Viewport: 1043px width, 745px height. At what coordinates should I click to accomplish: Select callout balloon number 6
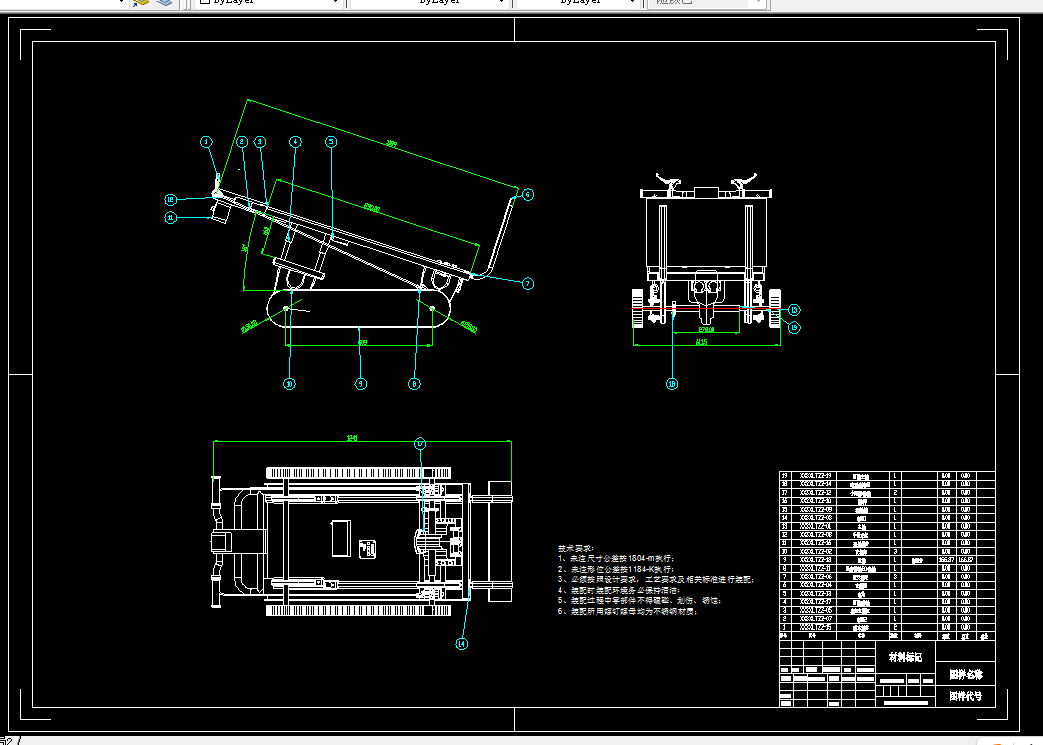pos(527,194)
